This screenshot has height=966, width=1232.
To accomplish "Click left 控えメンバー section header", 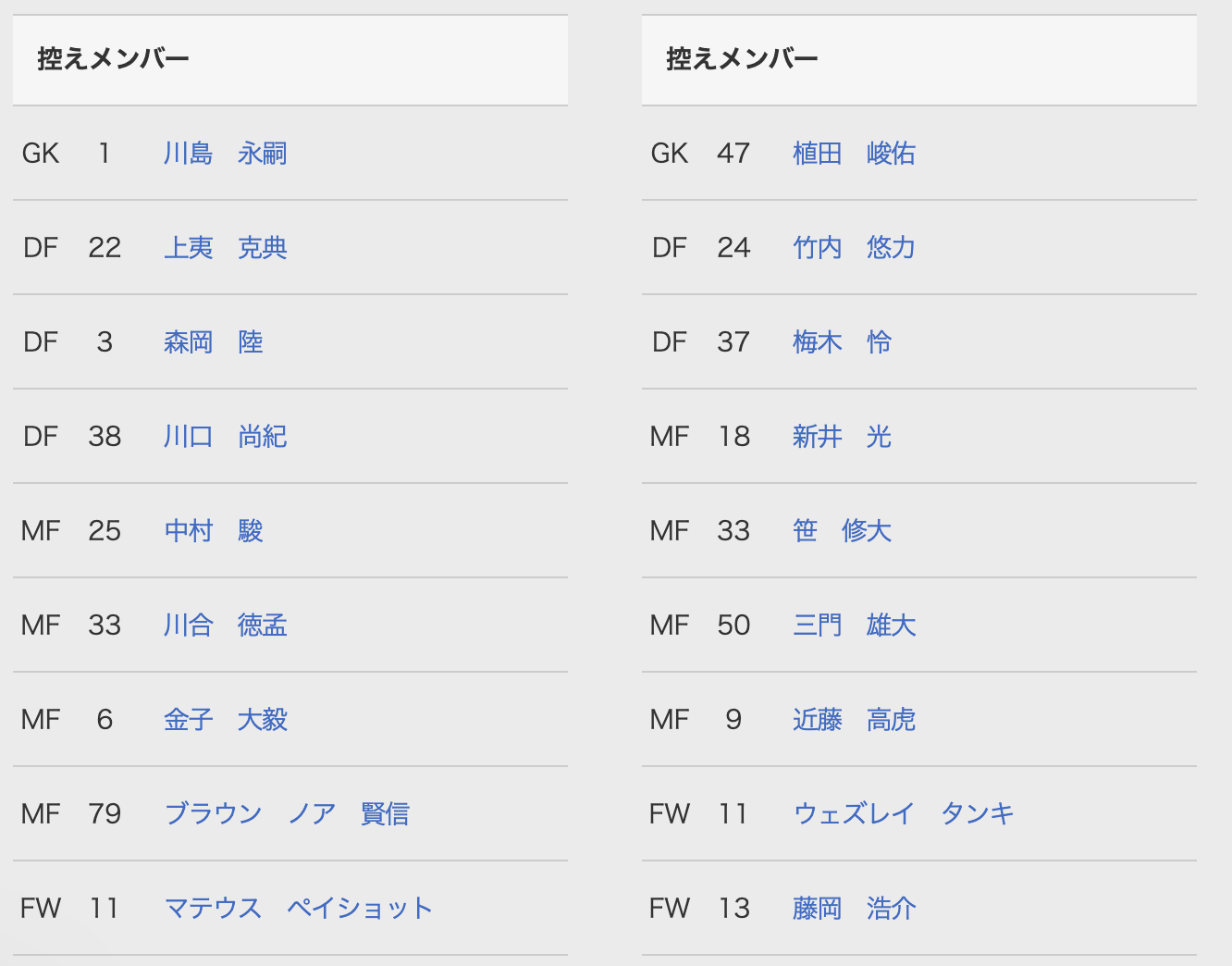I will click(113, 59).
